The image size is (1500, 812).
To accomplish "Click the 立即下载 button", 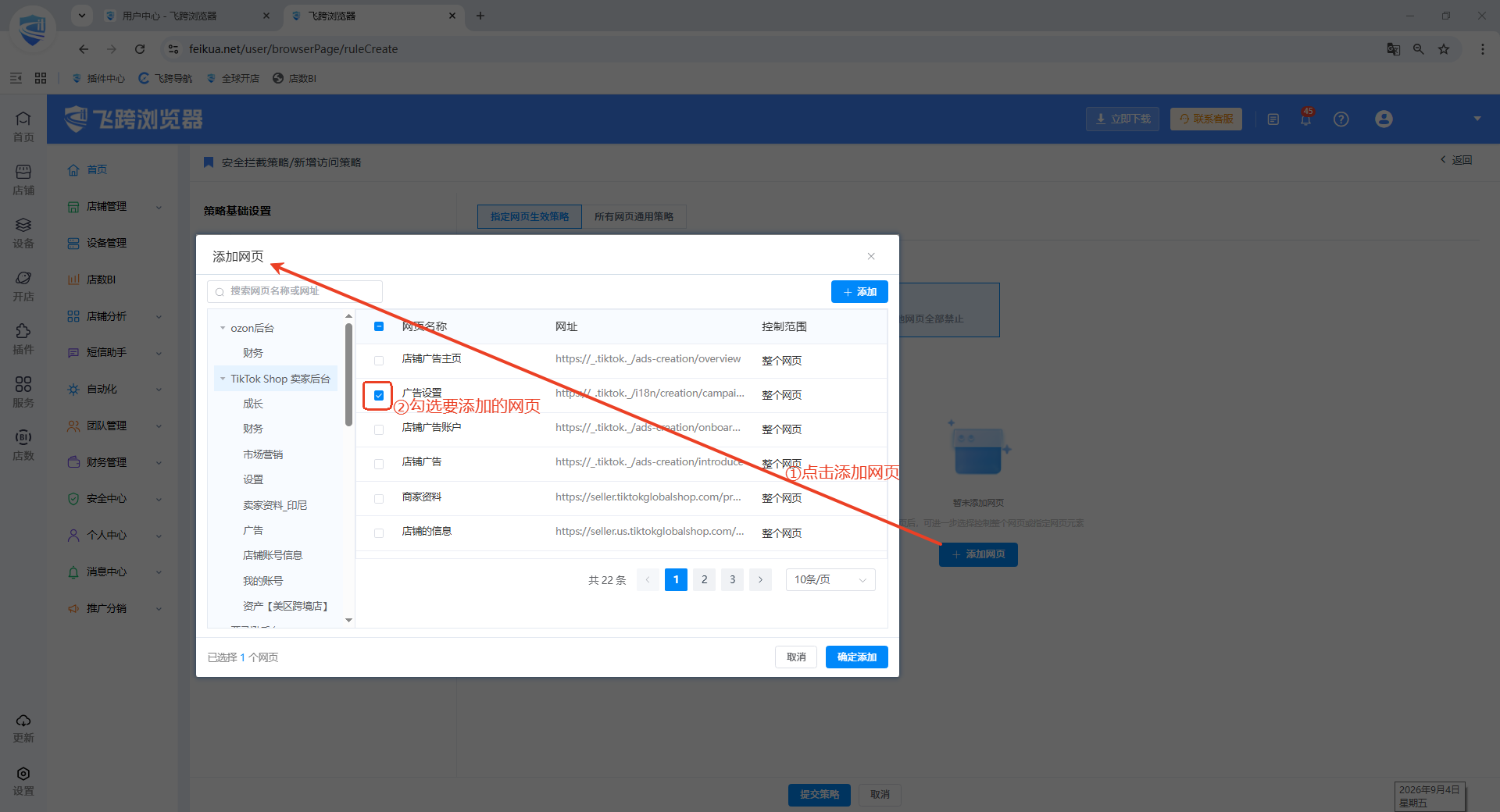I will pyautogui.click(x=1123, y=119).
